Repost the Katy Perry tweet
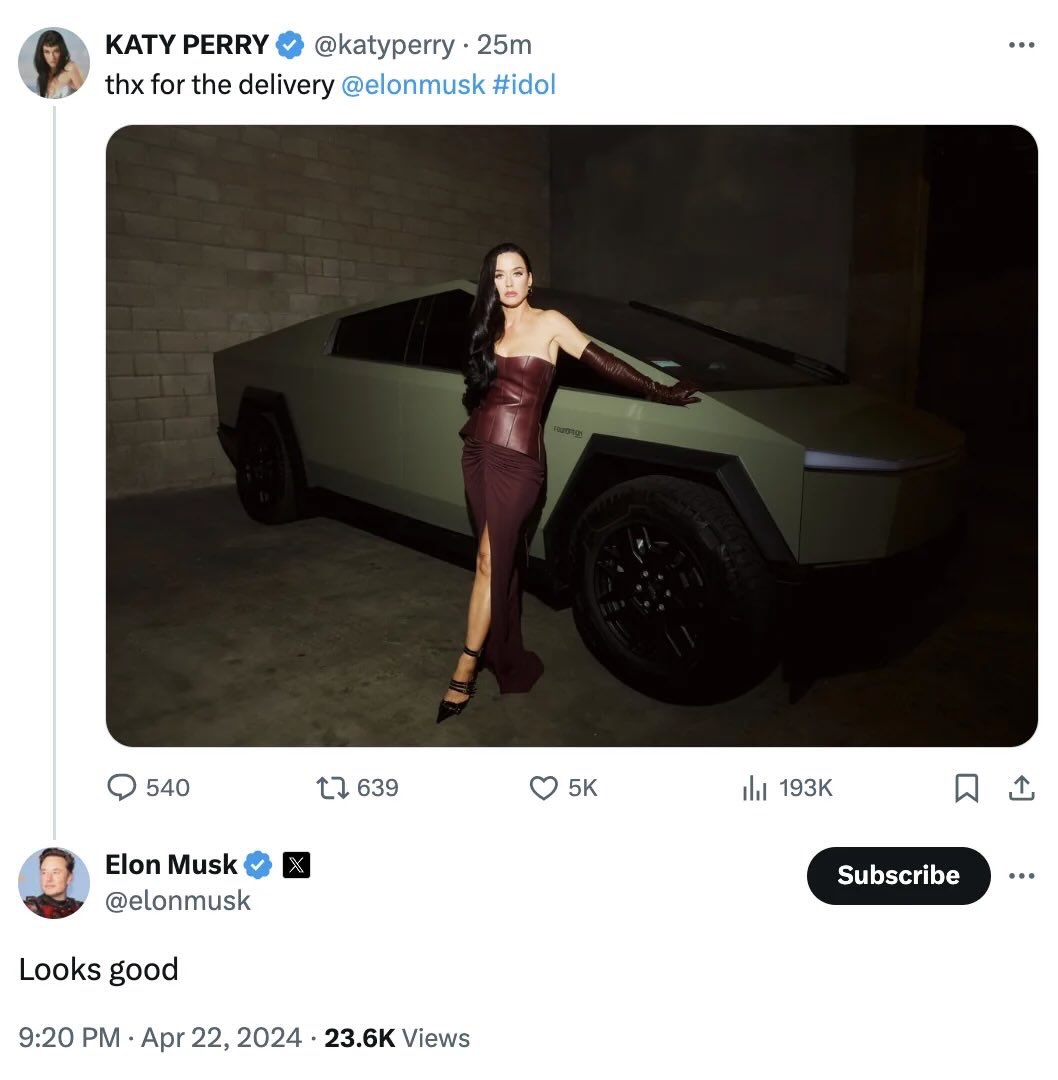The width and height of the screenshot is (1058, 1080). (x=332, y=788)
